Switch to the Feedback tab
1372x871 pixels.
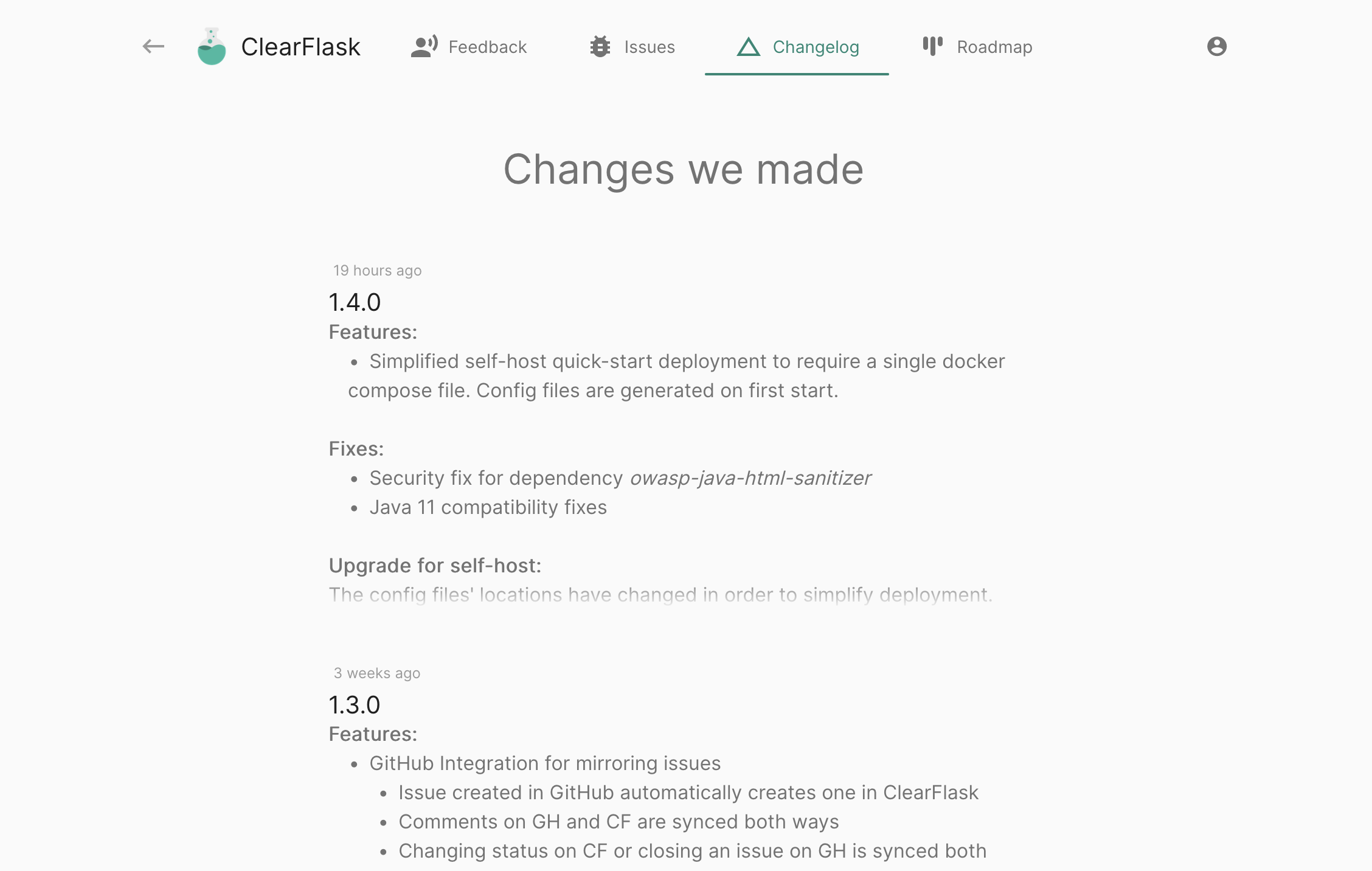487,46
